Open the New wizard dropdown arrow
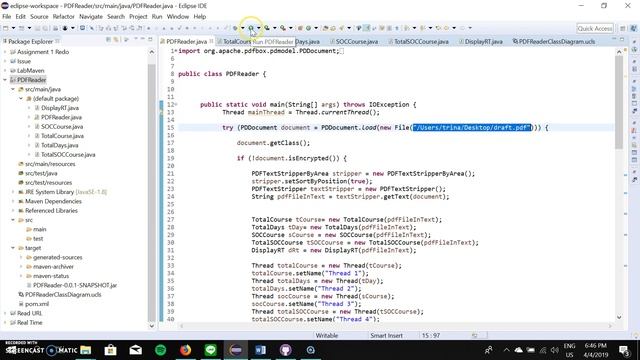The width and height of the screenshot is (640, 360). (x=13, y=28)
